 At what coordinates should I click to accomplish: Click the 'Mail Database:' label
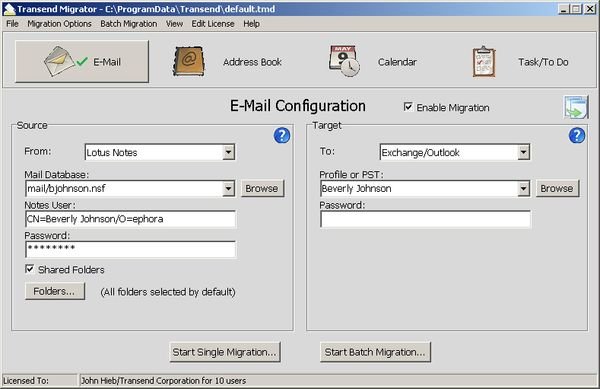pyautogui.click(x=57, y=175)
